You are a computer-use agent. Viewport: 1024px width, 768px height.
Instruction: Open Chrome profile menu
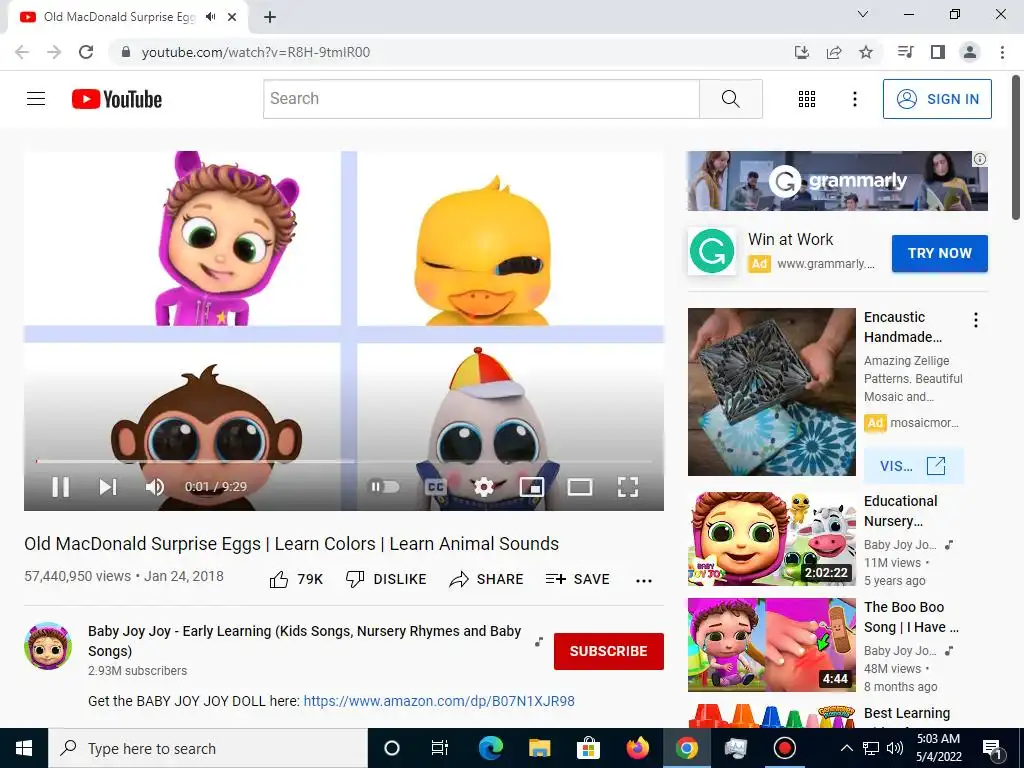[970, 52]
